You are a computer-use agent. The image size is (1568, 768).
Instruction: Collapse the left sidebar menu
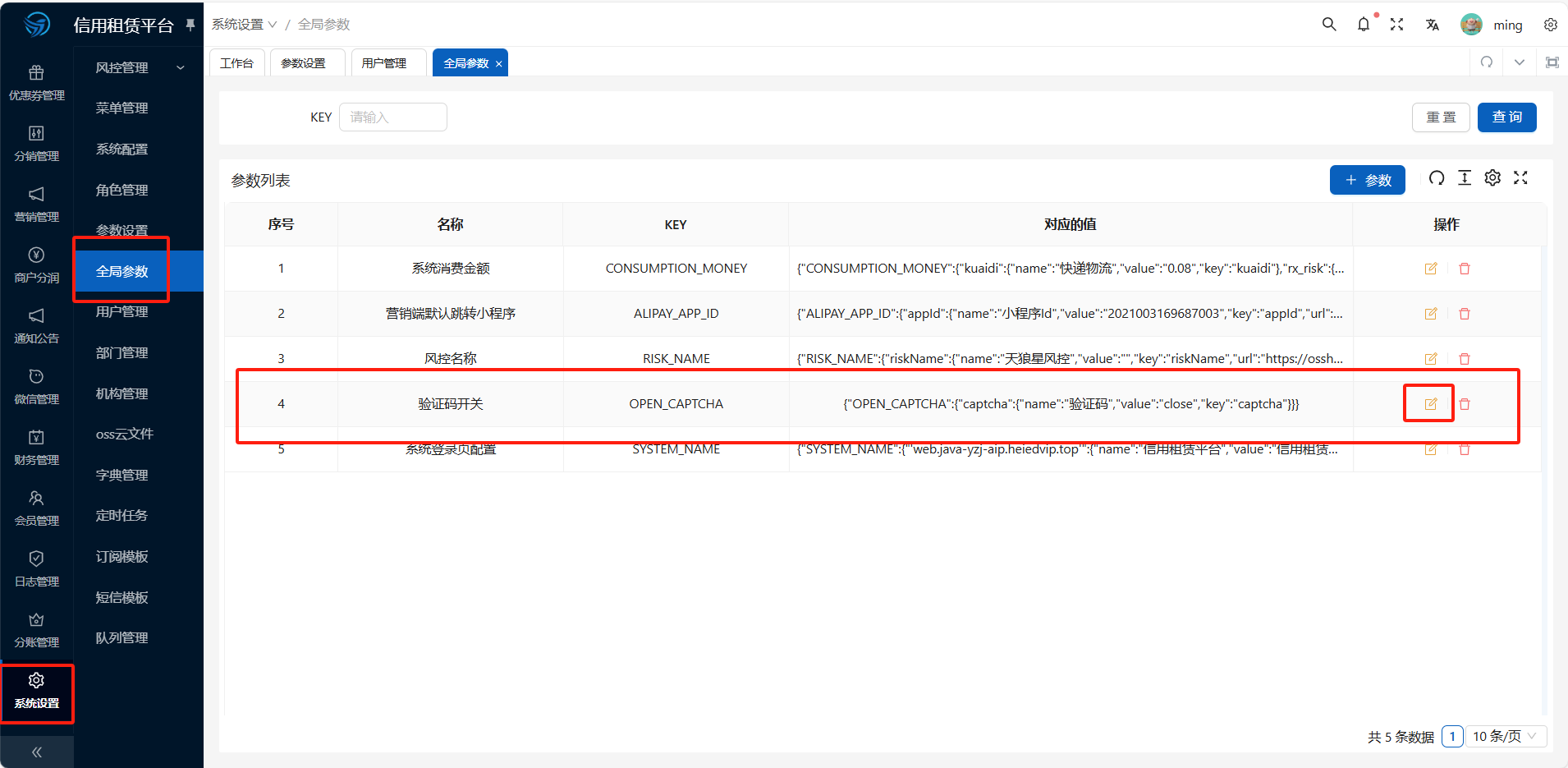click(x=36, y=752)
